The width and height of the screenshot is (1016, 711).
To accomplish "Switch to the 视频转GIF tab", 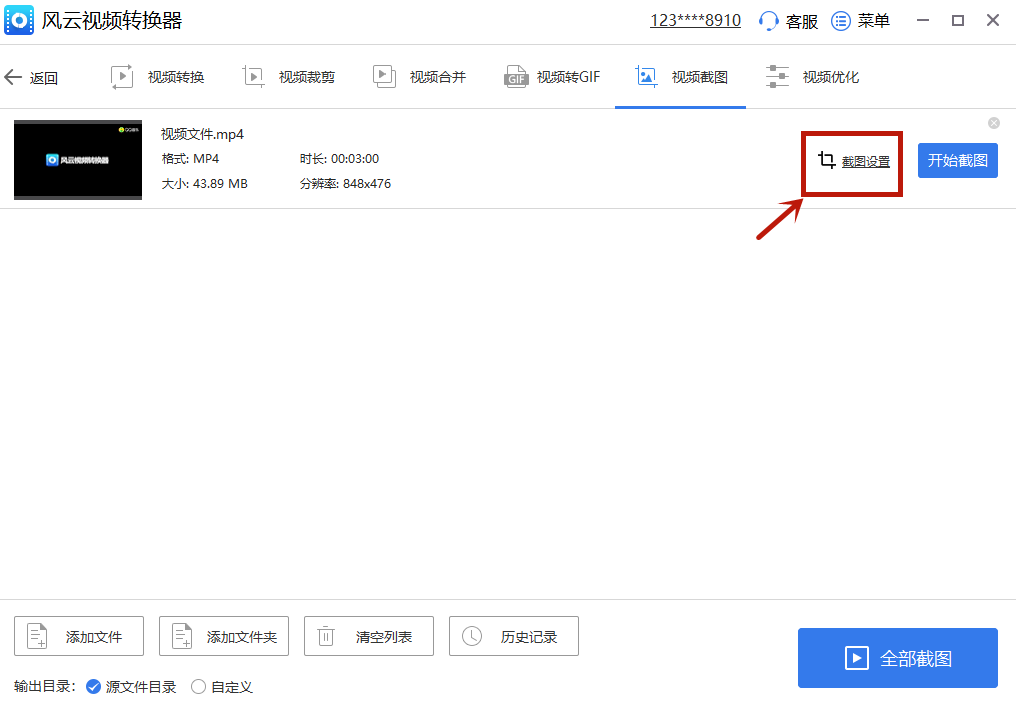I will (552, 77).
